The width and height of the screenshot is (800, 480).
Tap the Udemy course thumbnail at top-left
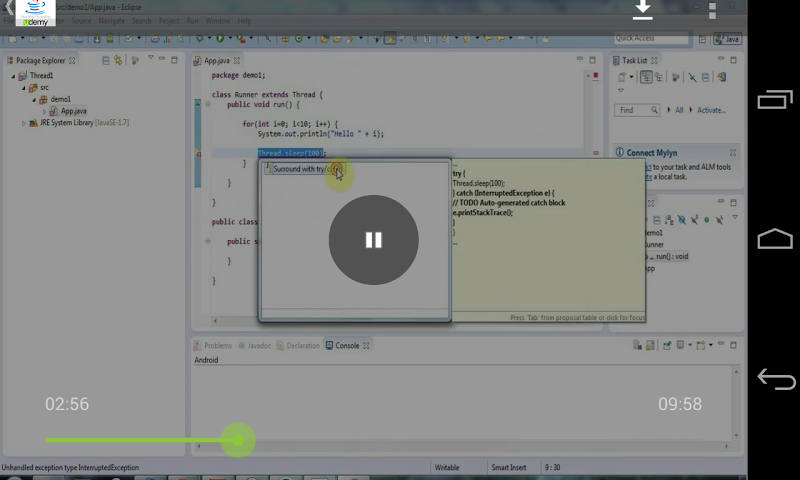[35, 13]
